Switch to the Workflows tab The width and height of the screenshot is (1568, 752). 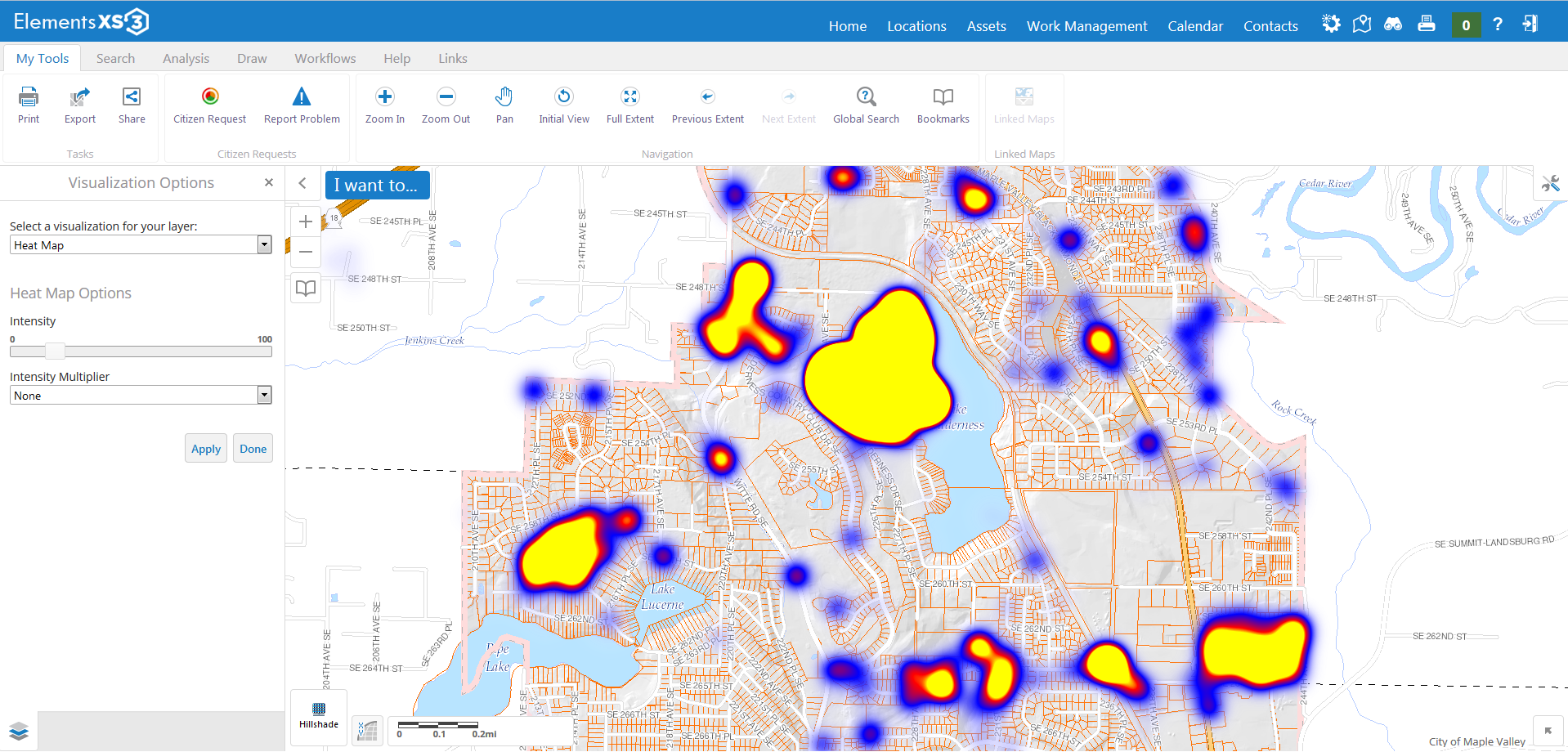click(325, 59)
